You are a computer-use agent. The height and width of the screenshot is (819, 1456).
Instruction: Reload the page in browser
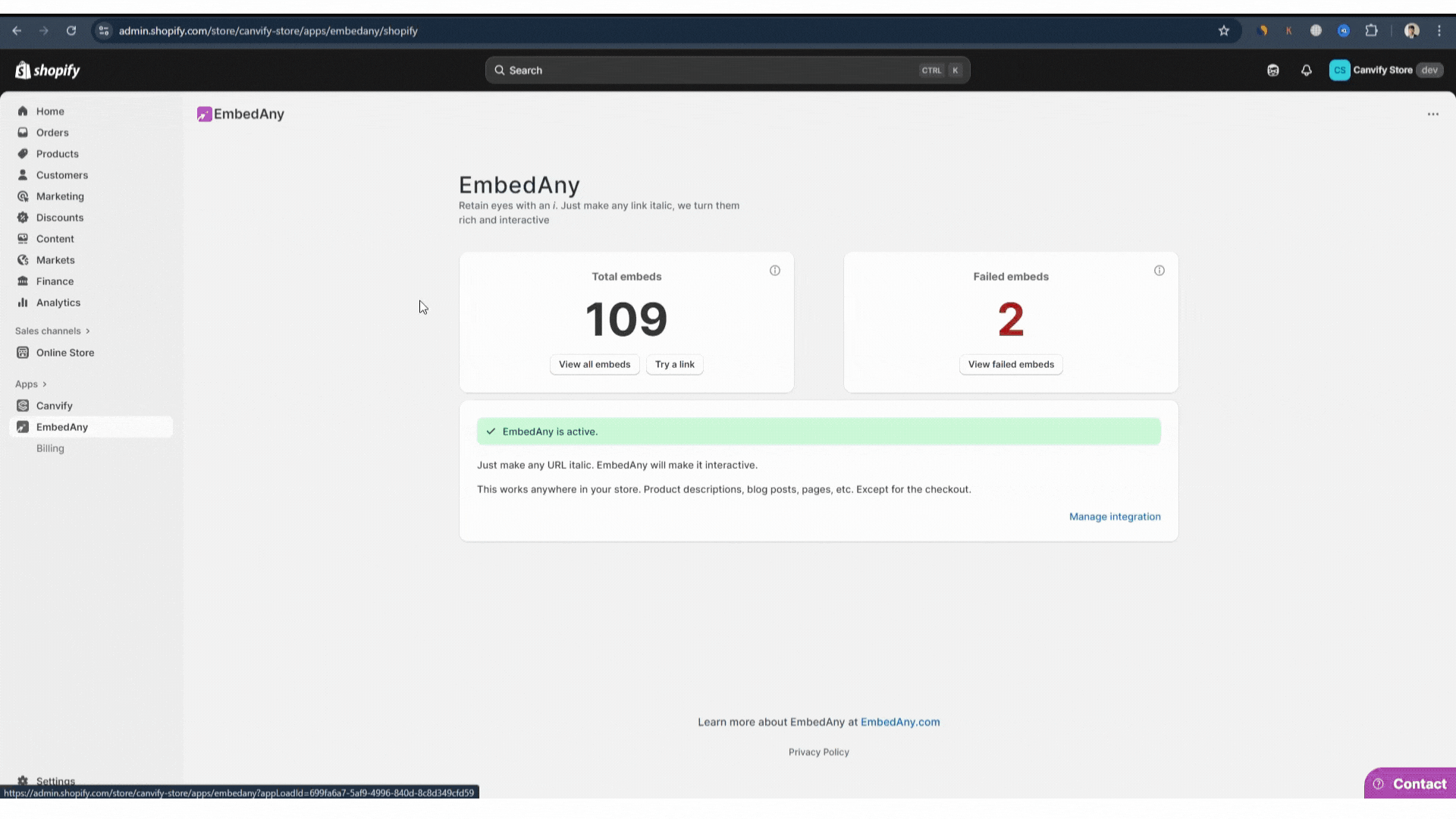click(71, 31)
